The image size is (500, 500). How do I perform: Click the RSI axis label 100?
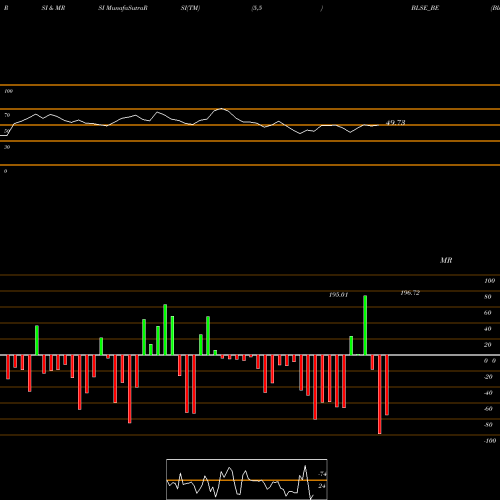(8, 91)
